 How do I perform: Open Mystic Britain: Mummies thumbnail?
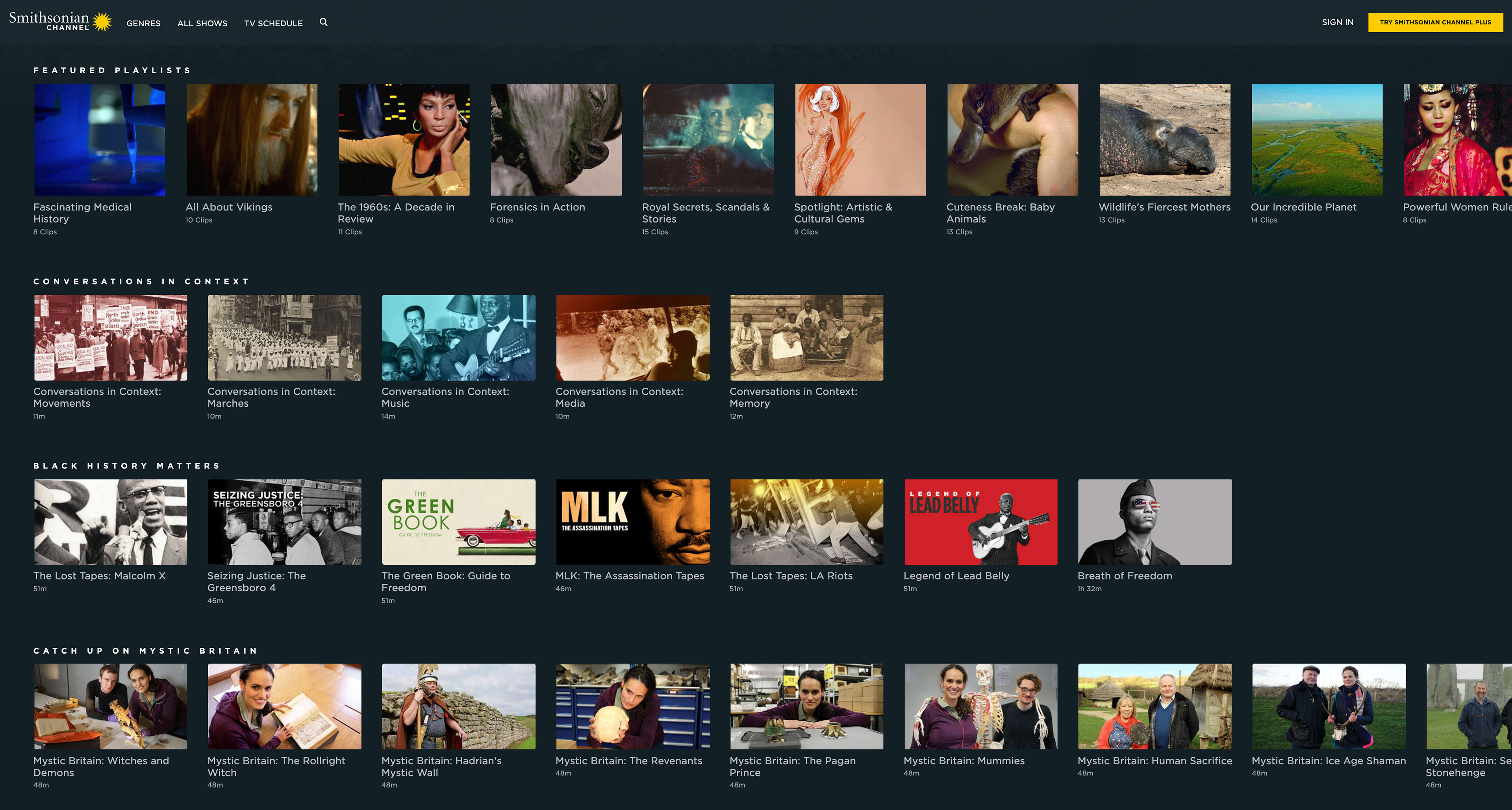981,707
